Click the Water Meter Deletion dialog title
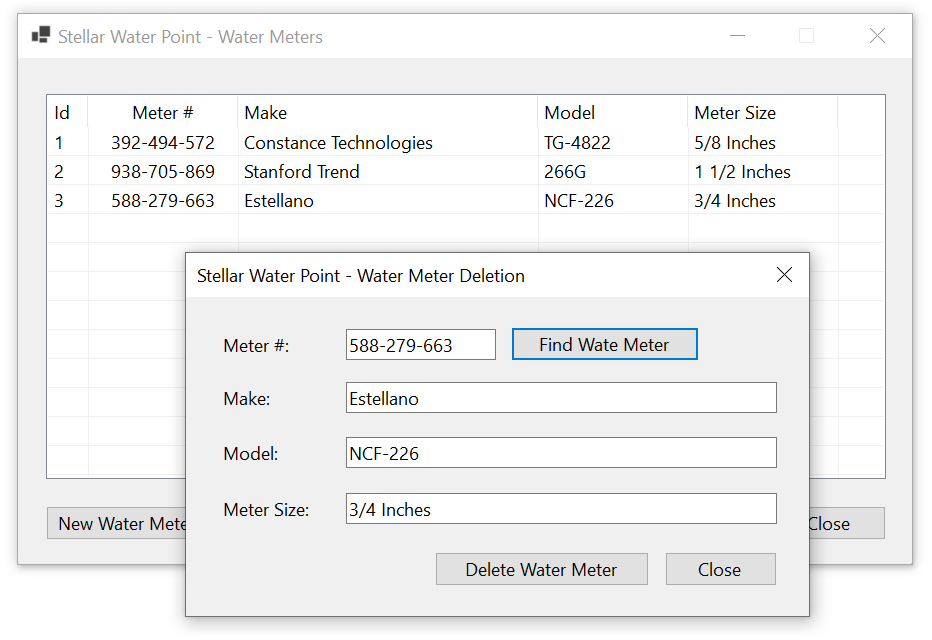932x640 pixels. pos(361,276)
